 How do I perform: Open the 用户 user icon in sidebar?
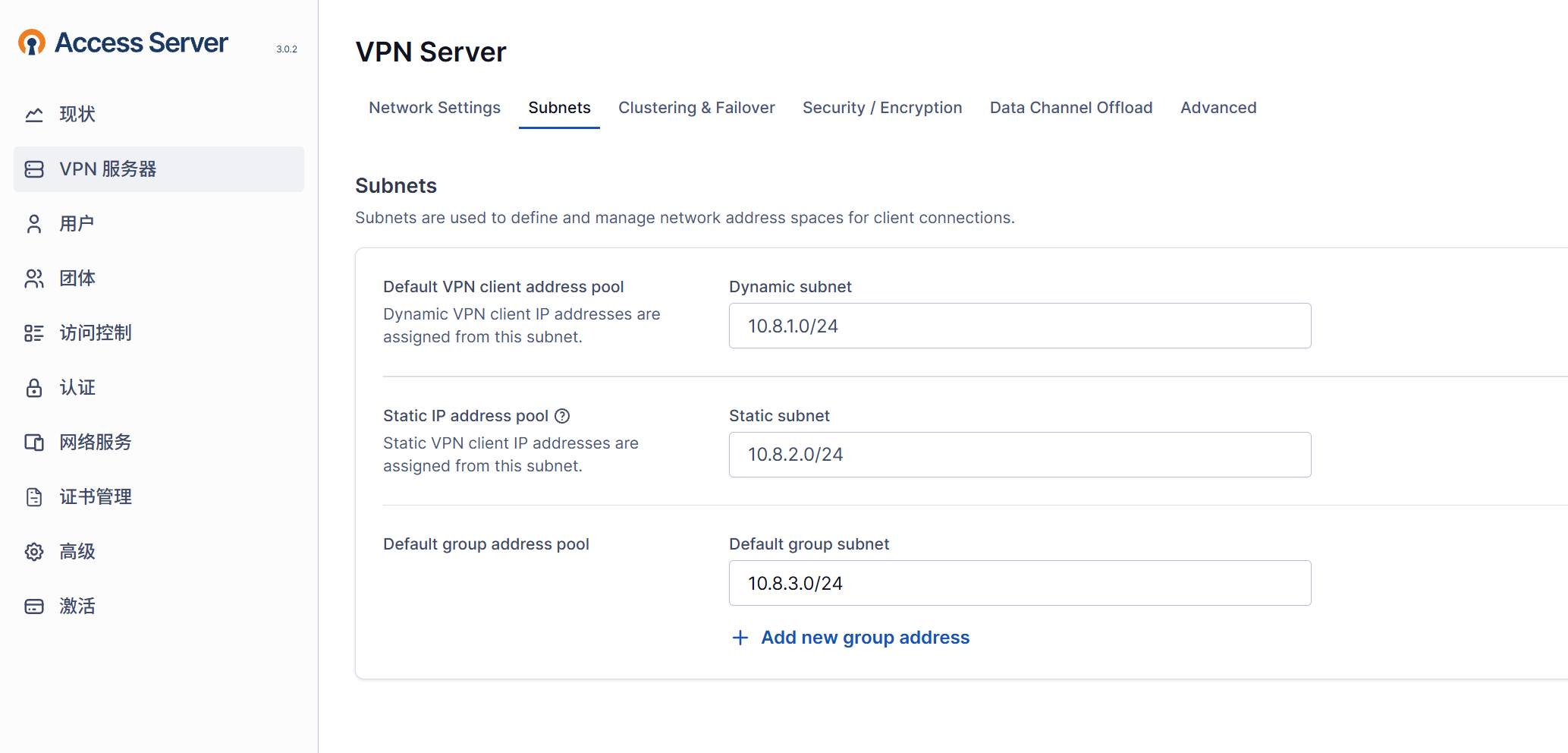pos(34,224)
